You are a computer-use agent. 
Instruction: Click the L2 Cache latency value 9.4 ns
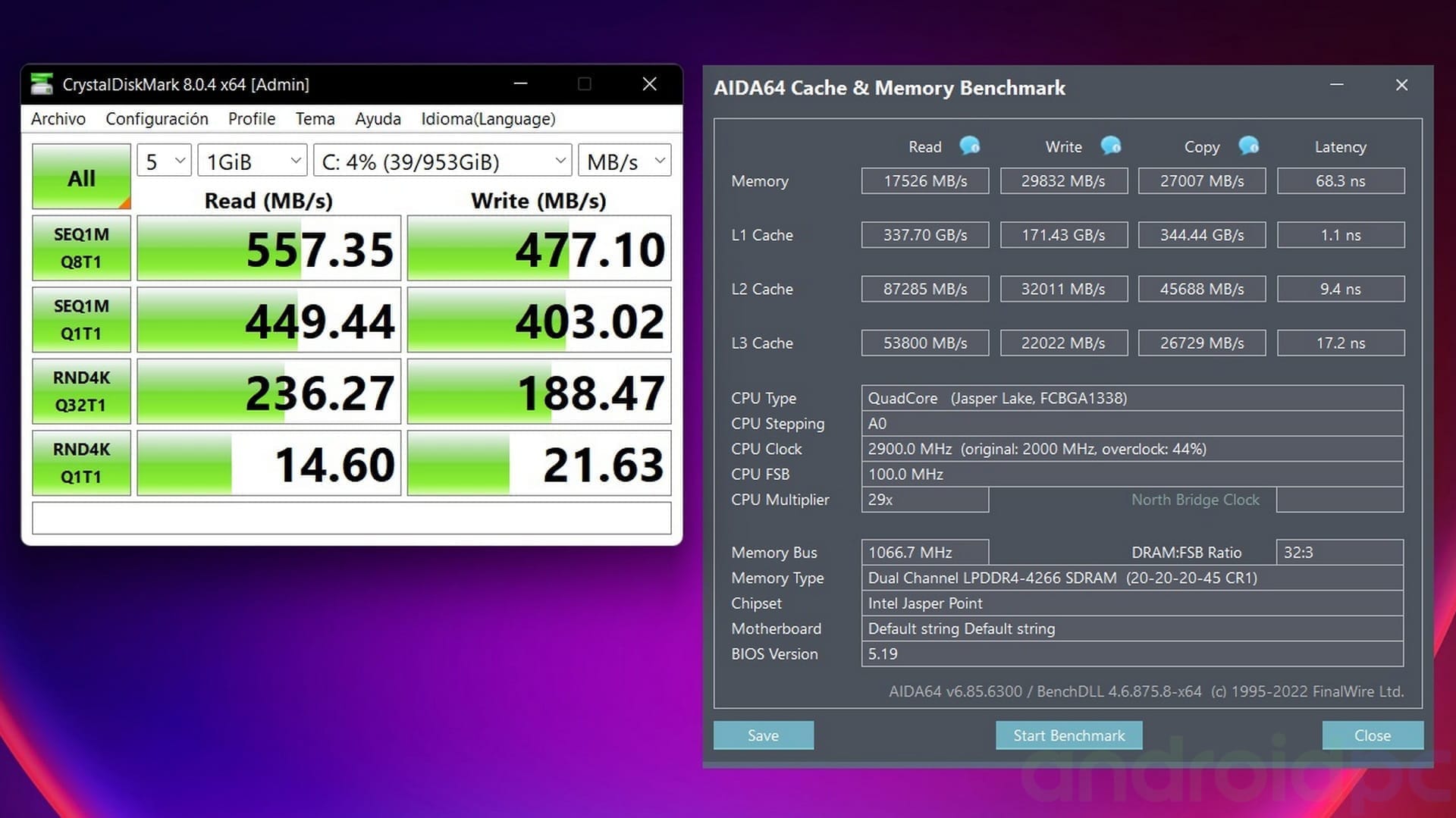pos(1341,289)
